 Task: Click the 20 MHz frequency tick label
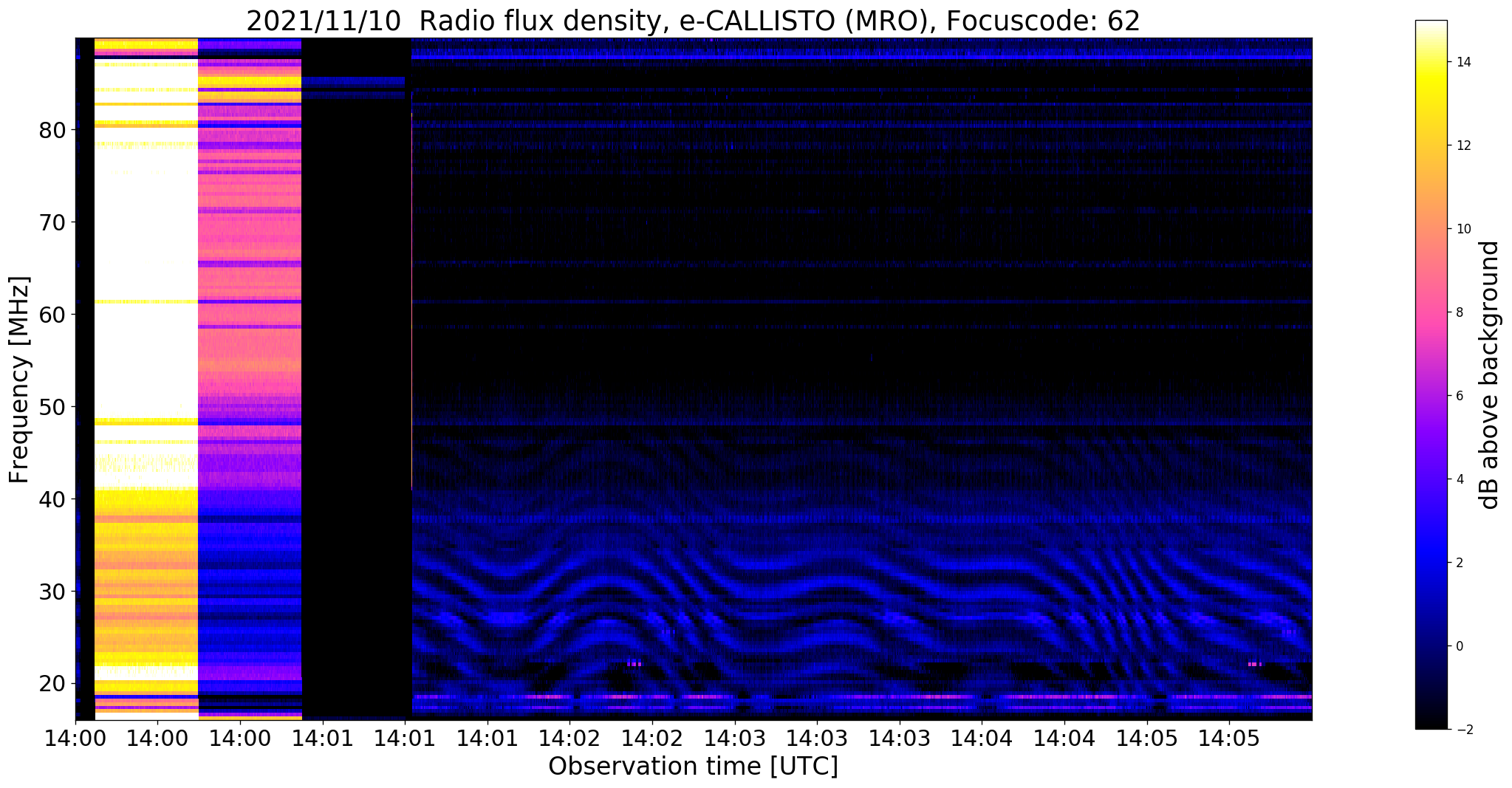click(x=53, y=684)
